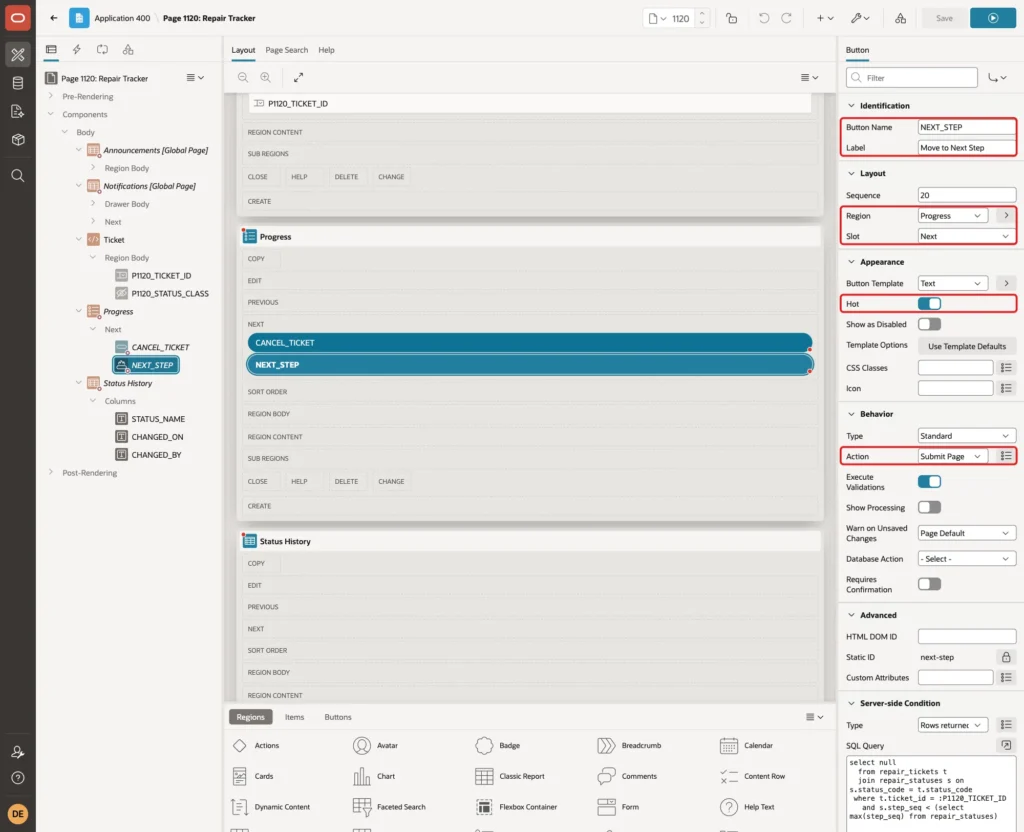Expand the layout pane to full view

[x=298, y=77]
